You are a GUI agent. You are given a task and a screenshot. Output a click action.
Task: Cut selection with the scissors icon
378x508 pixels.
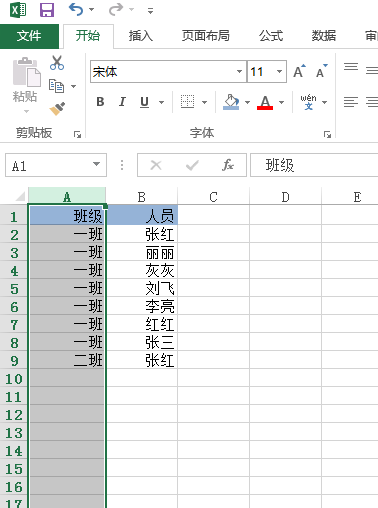57,63
